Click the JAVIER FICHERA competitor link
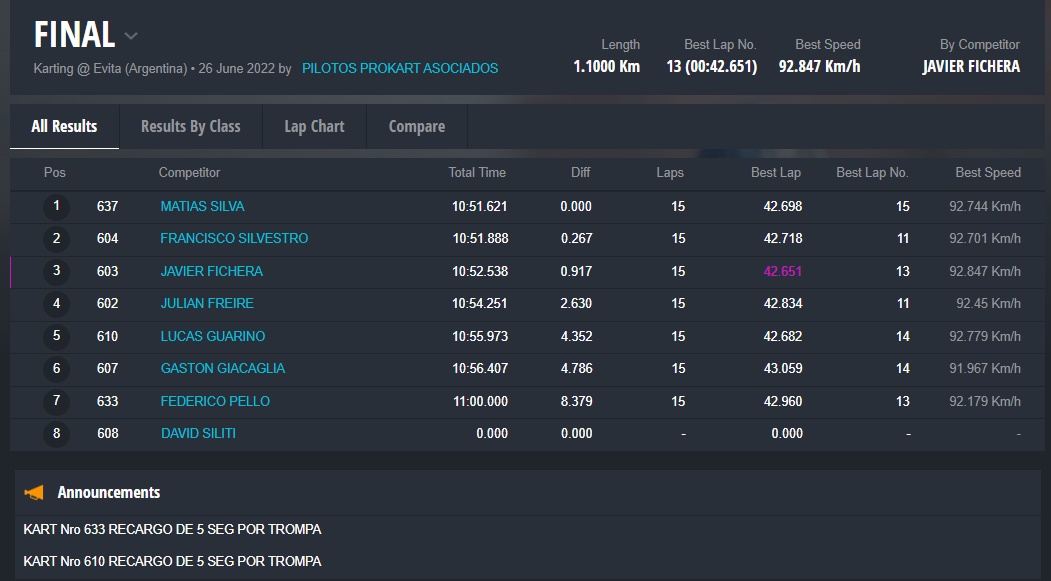Image resolution: width=1051 pixels, height=581 pixels. tap(211, 271)
